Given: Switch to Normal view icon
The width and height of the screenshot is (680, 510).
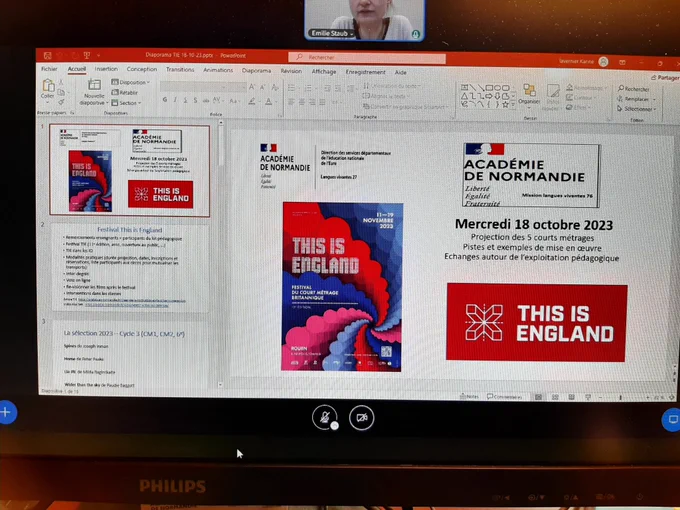Looking at the screenshot, I should pos(538,397).
